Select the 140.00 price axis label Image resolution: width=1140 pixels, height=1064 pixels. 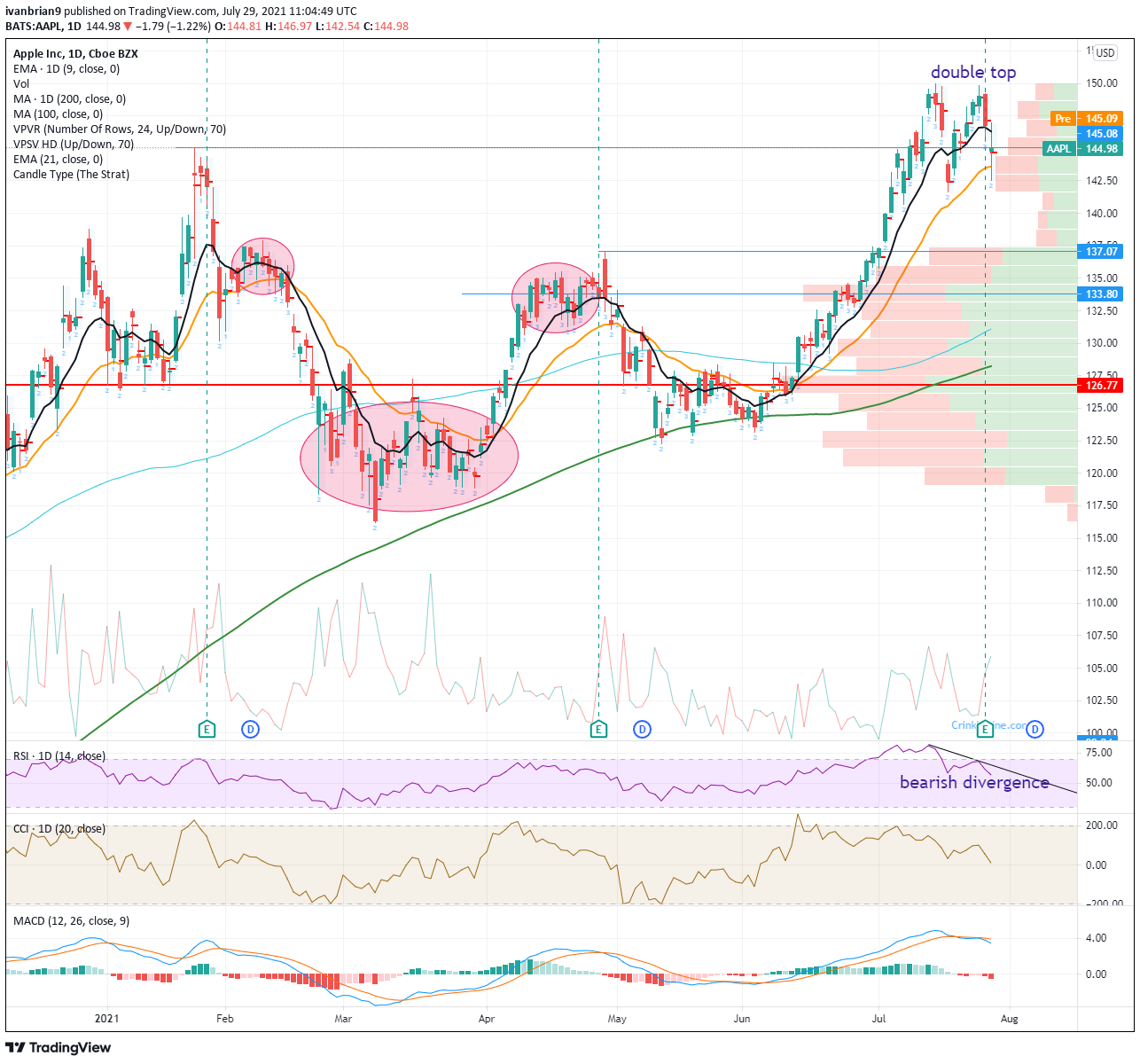coord(1102,214)
